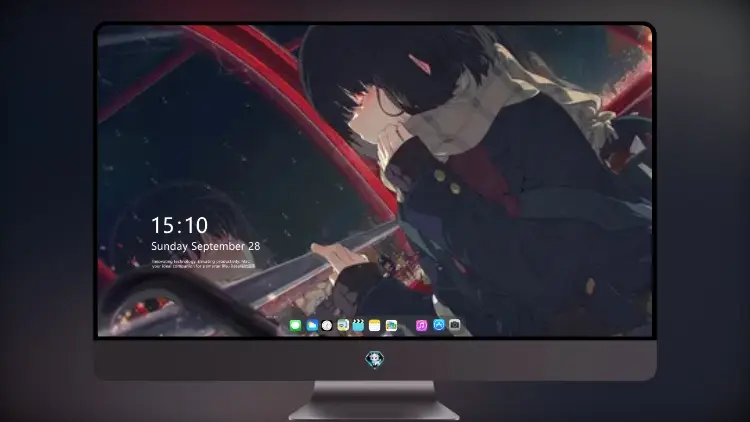Open the pink Music app in the dock
Image resolution: width=750 pixels, height=422 pixels.
click(x=421, y=325)
